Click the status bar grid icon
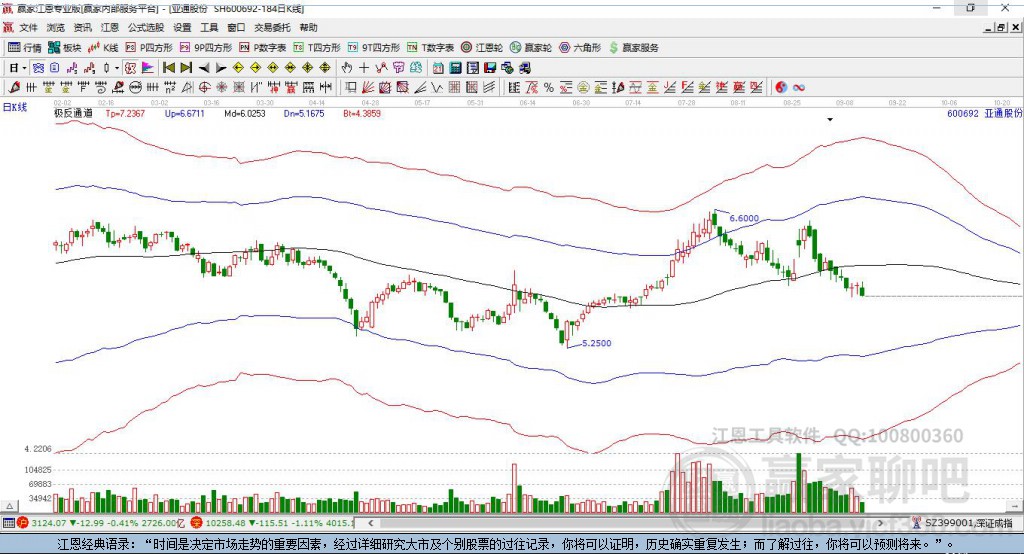This screenshot has height=554, width=1024. click(8, 523)
